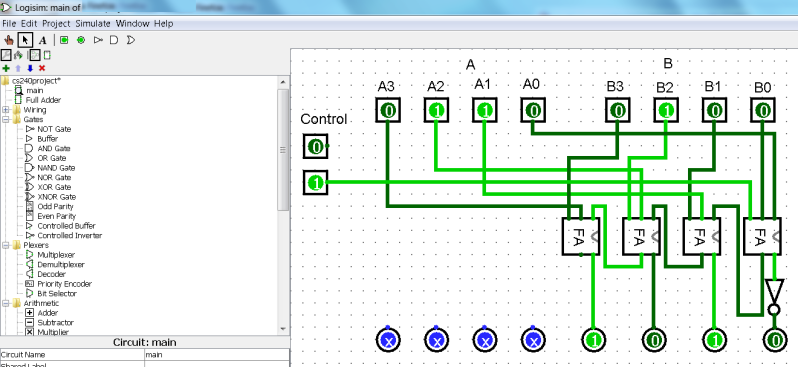The width and height of the screenshot is (798, 367).
Task: Open the Edit menu
Action: tap(29, 23)
